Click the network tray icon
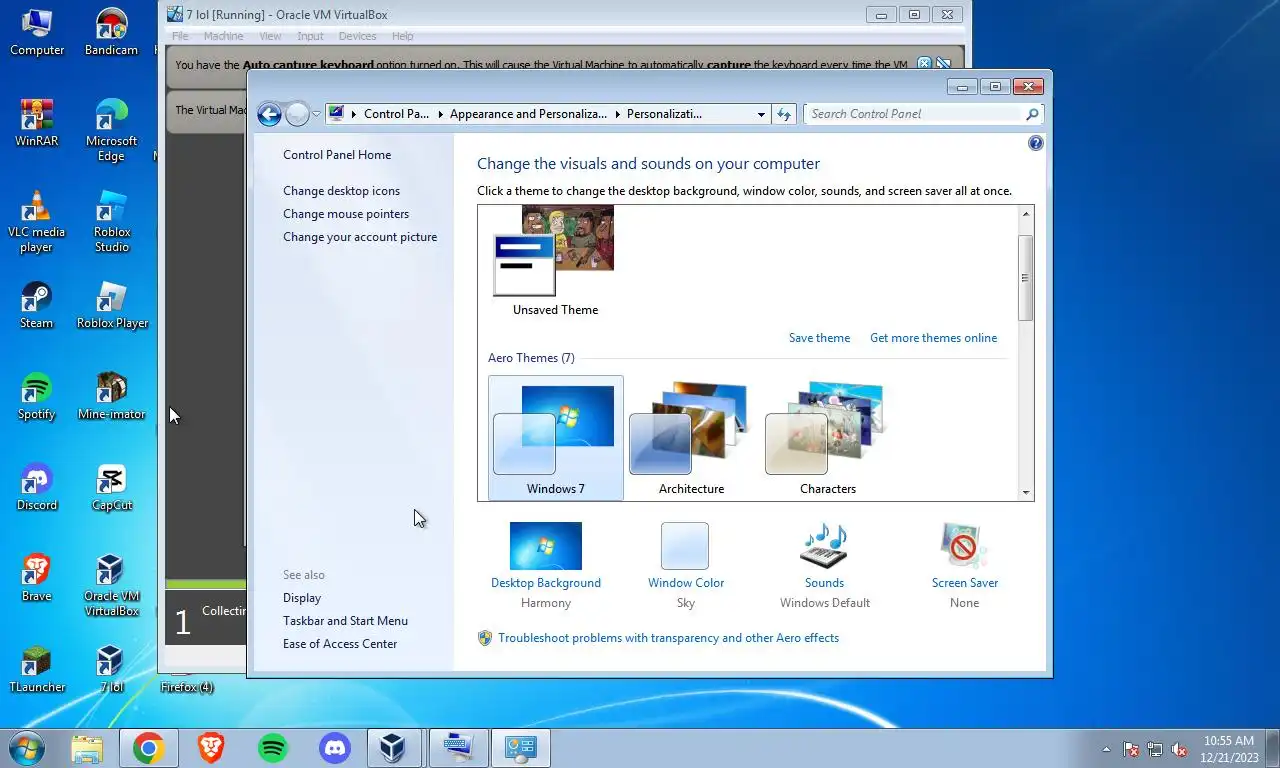1280x768 pixels. [1155, 749]
